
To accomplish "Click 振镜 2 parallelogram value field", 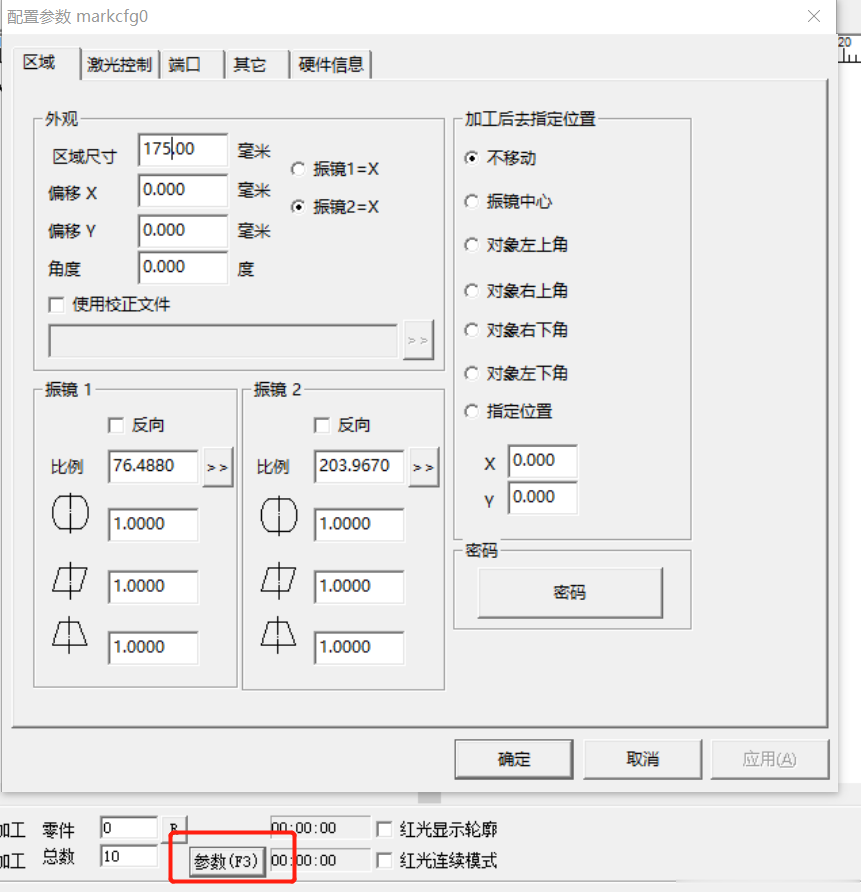I will point(359,587).
